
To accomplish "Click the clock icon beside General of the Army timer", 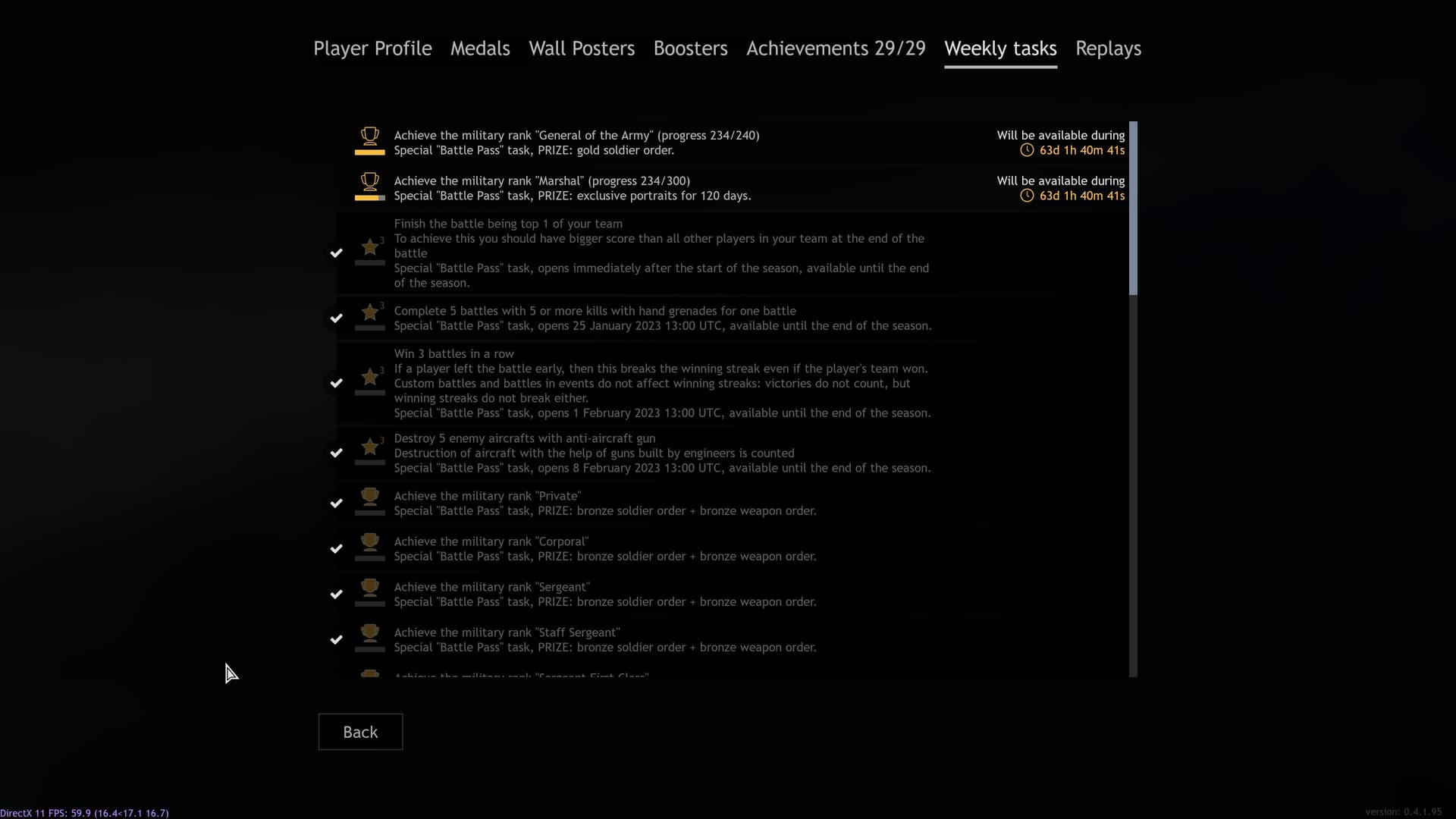I will [1027, 150].
